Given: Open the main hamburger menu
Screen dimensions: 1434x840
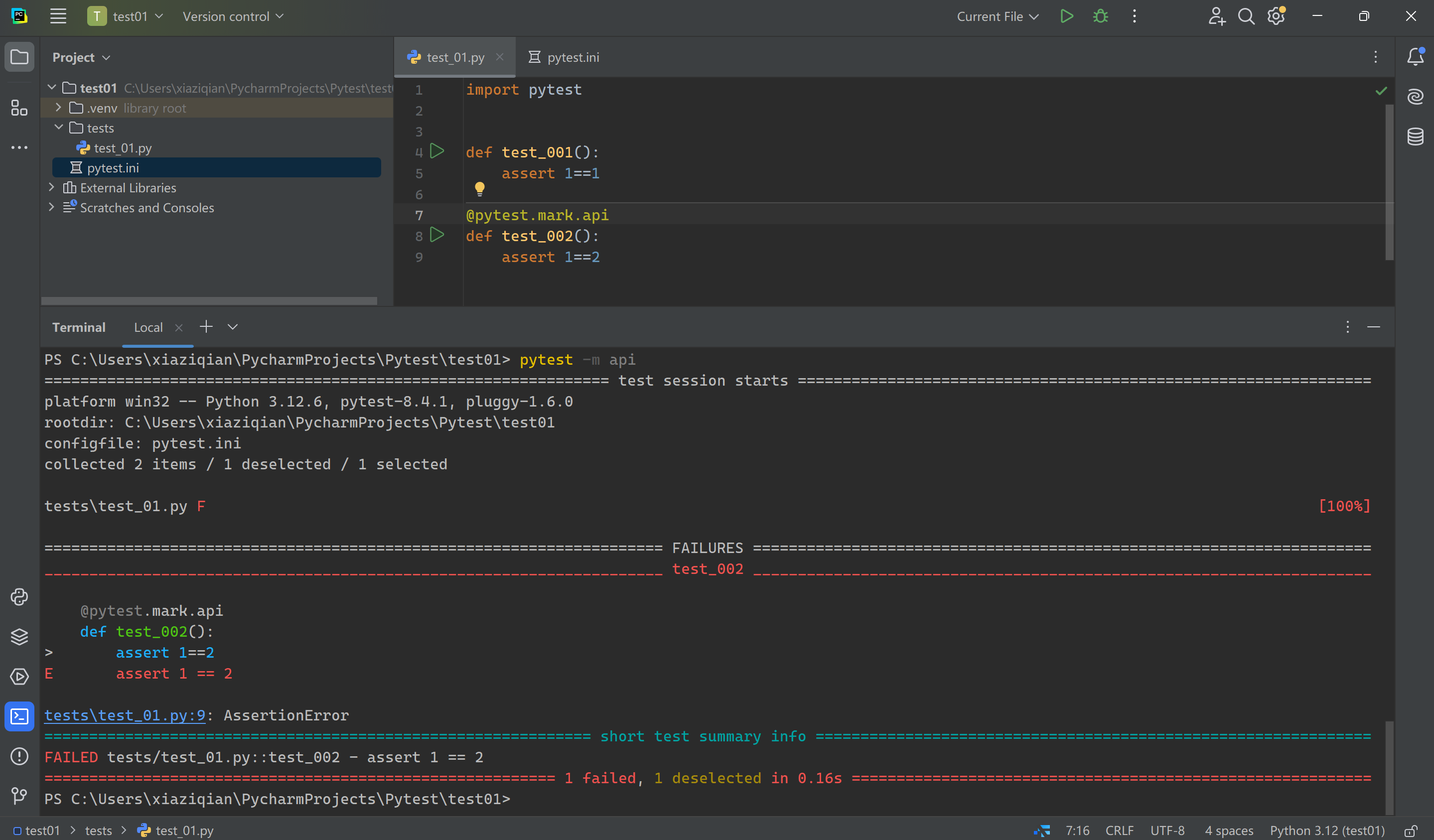Looking at the screenshot, I should [57, 16].
